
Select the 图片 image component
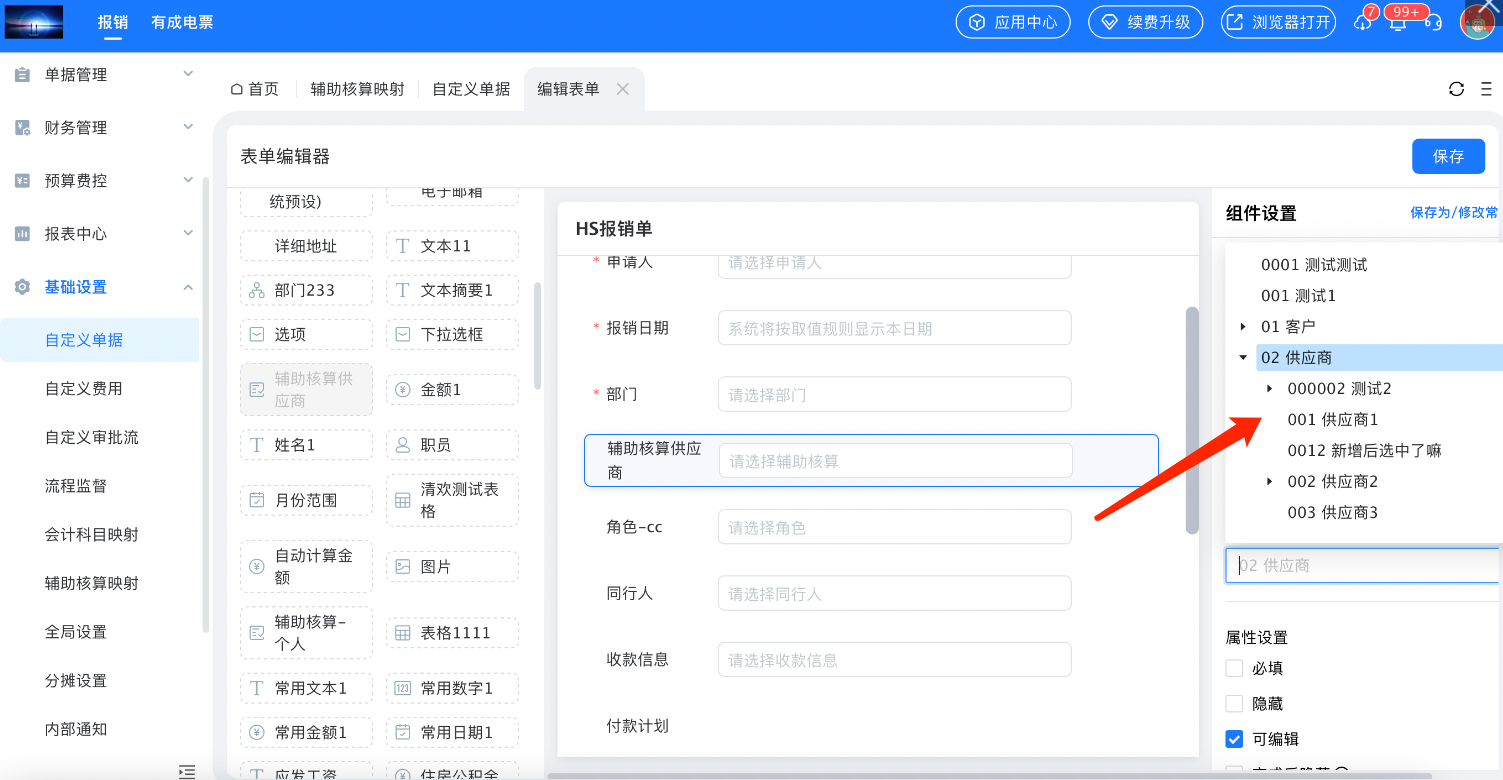(452, 567)
